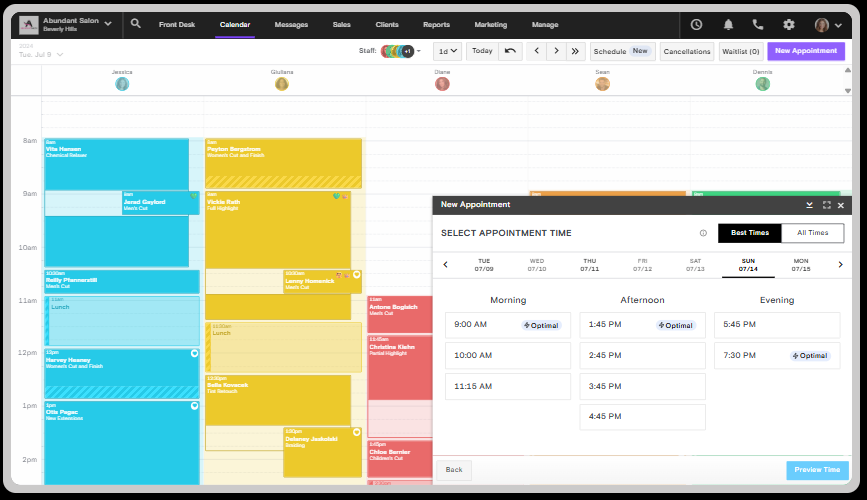Open the settings gear

pyautogui.click(x=789, y=24)
